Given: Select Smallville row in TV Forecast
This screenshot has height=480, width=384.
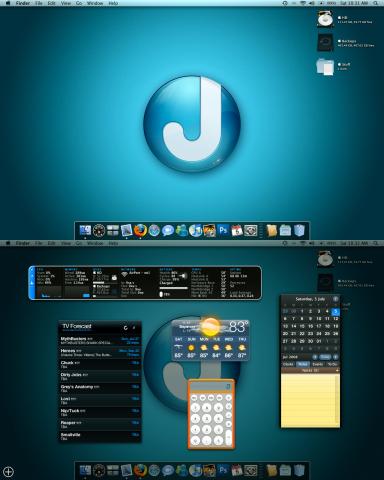Looking at the screenshot, I should click(100, 436).
